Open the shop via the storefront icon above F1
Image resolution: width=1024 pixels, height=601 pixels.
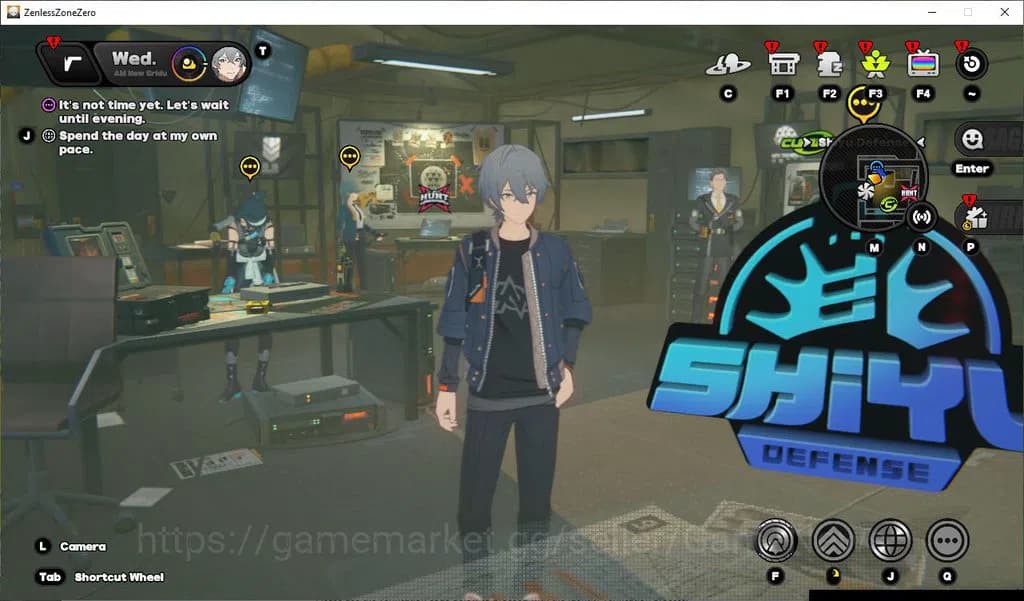(x=783, y=62)
